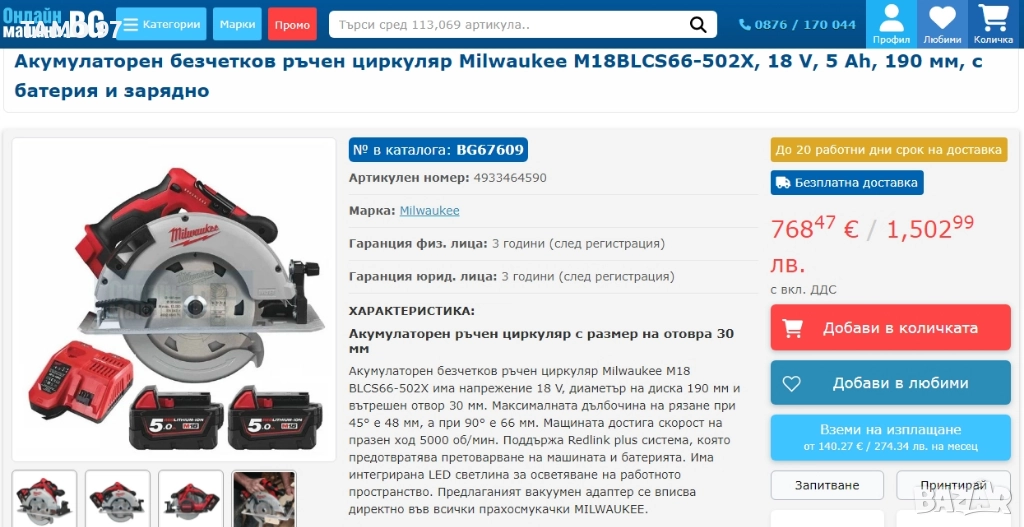Open the Профил user icon
1024x527 pixels.
tap(891, 24)
